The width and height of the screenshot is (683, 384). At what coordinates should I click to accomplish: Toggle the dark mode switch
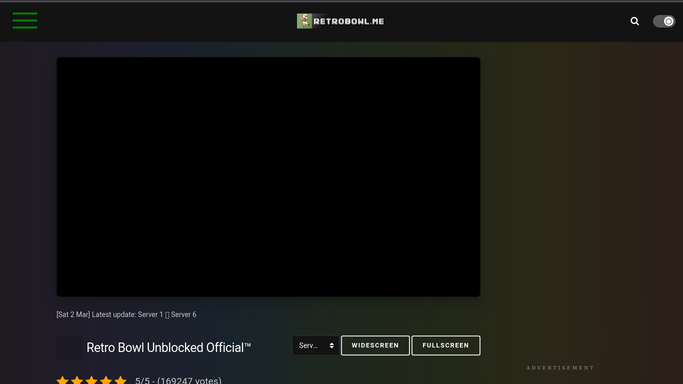coord(664,21)
